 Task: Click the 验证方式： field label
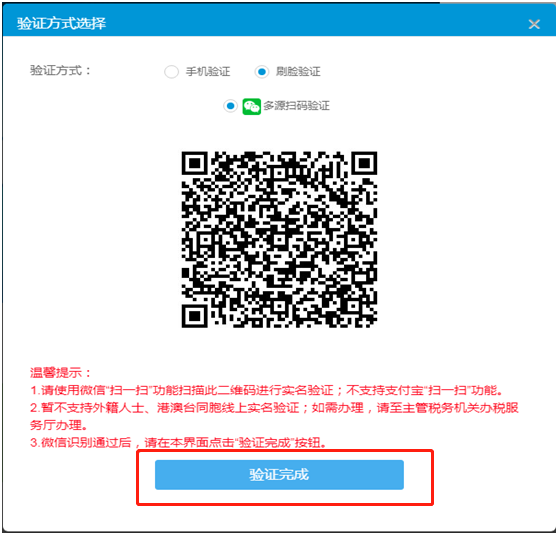60,70
